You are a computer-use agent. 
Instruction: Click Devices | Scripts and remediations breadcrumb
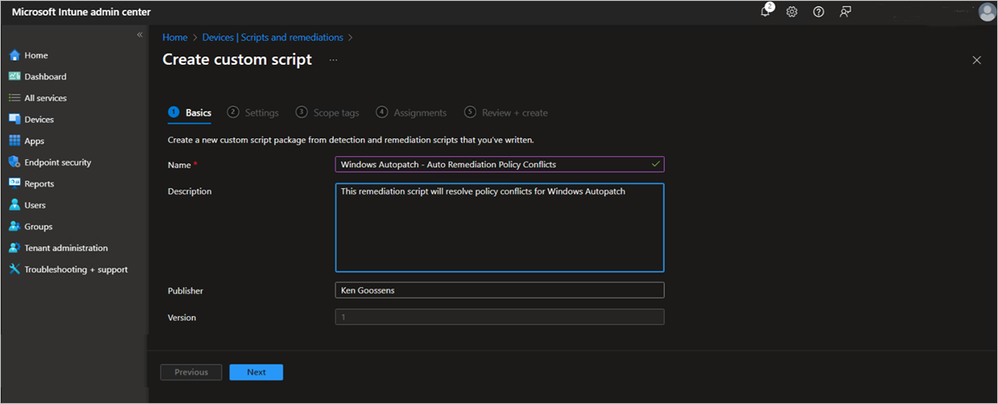coord(272,38)
